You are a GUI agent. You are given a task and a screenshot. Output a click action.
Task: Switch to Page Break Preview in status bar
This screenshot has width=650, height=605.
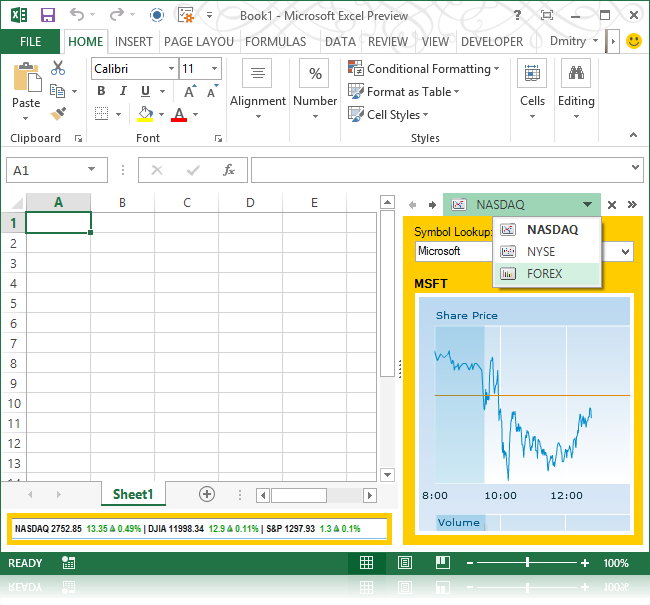443,563
